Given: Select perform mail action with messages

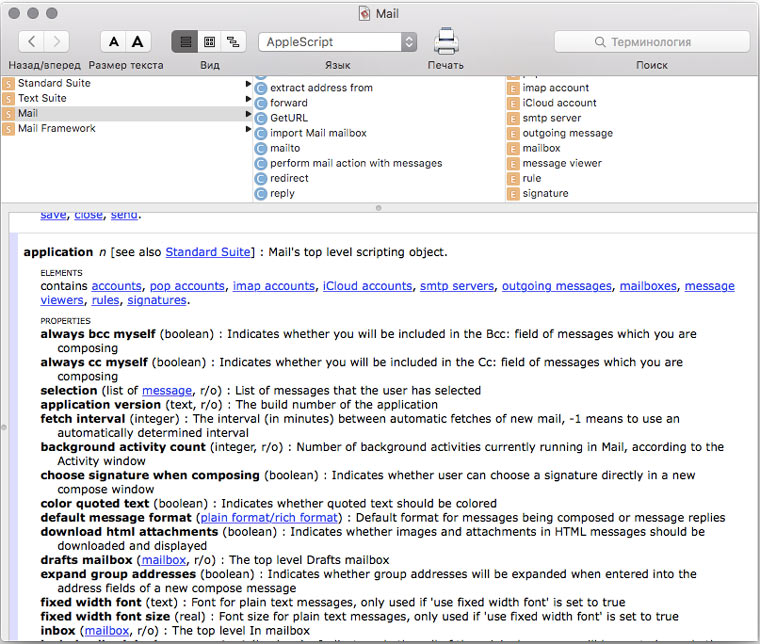Looking at the screenshot, I should (x=356, y=163).
